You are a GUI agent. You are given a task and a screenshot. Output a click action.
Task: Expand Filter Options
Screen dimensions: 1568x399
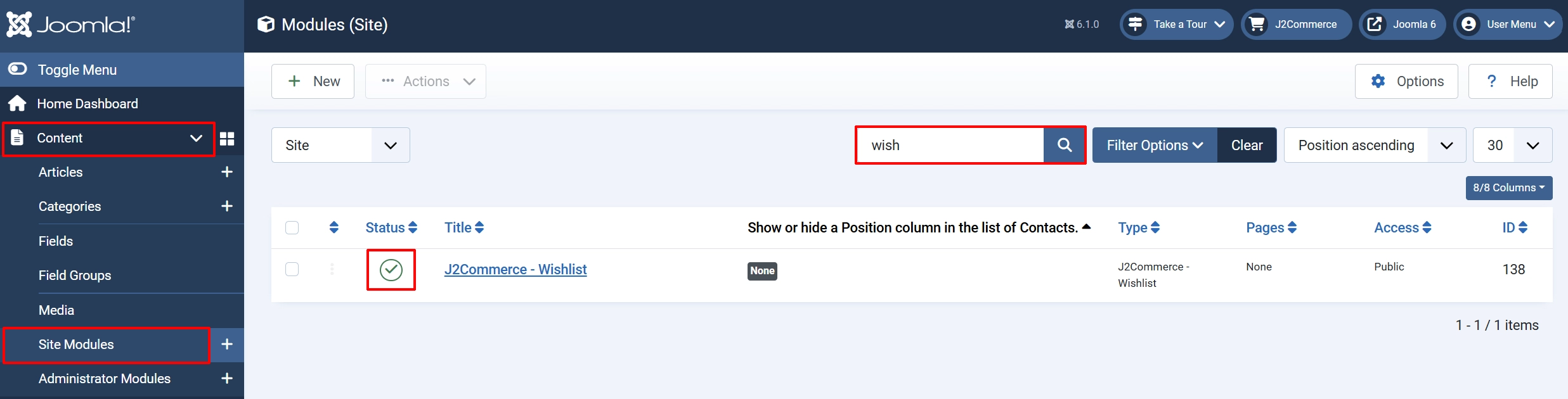[x=1155, y=145]
